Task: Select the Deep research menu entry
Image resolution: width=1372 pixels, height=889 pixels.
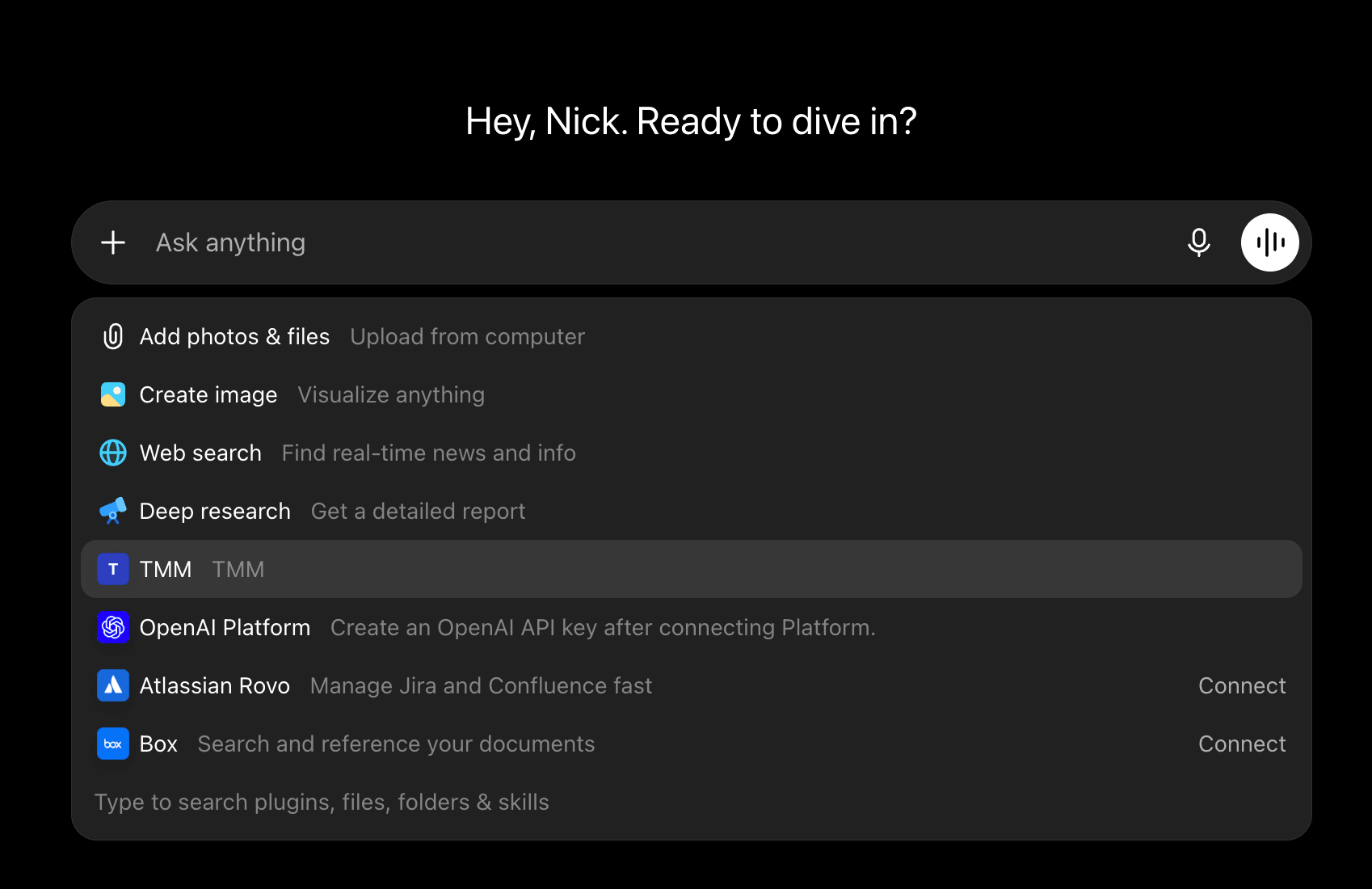Action: [x=692, y=511]
